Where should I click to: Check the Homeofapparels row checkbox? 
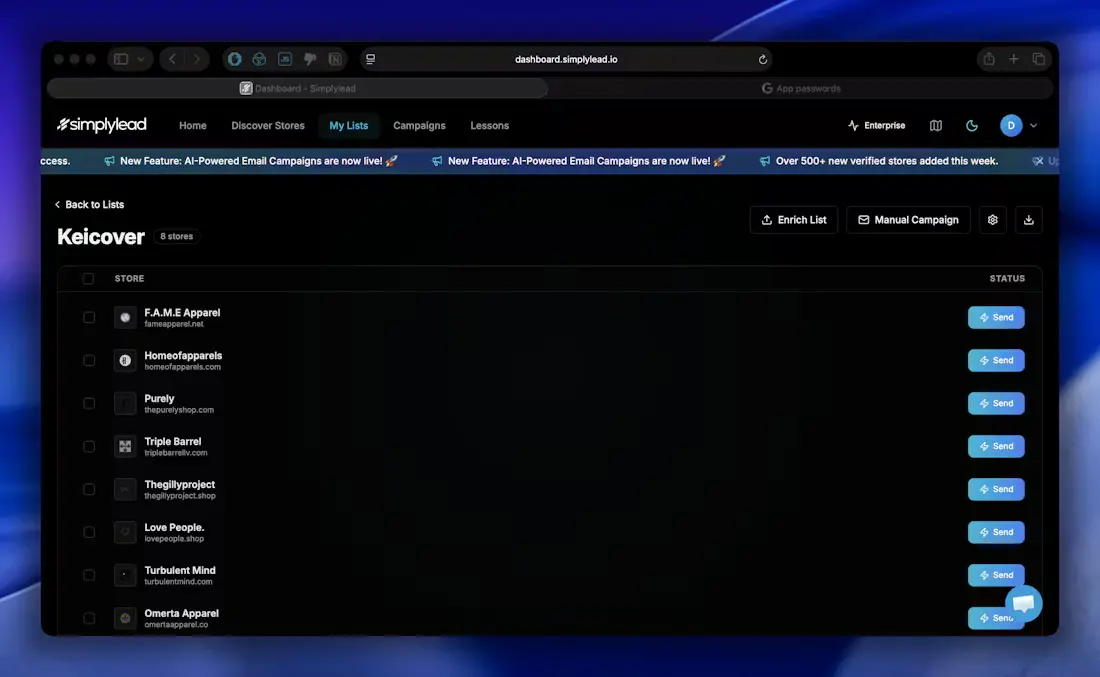point(89,360)
